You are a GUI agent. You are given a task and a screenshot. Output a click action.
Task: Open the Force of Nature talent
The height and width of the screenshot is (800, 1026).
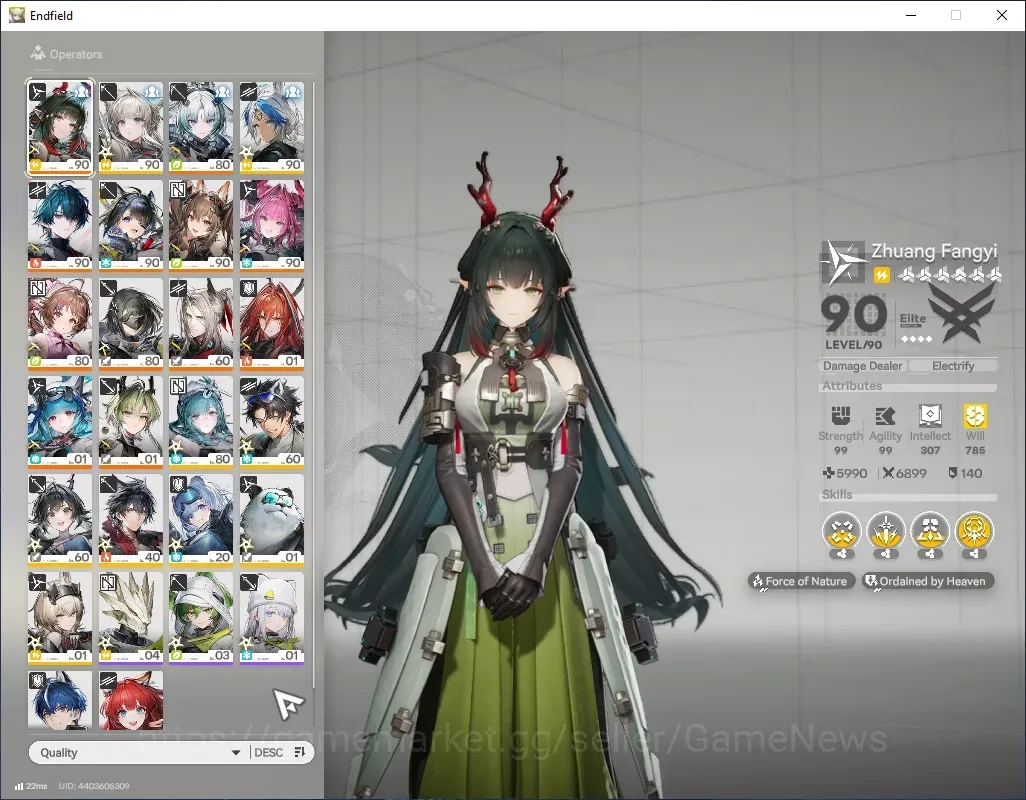coord(801,581)
